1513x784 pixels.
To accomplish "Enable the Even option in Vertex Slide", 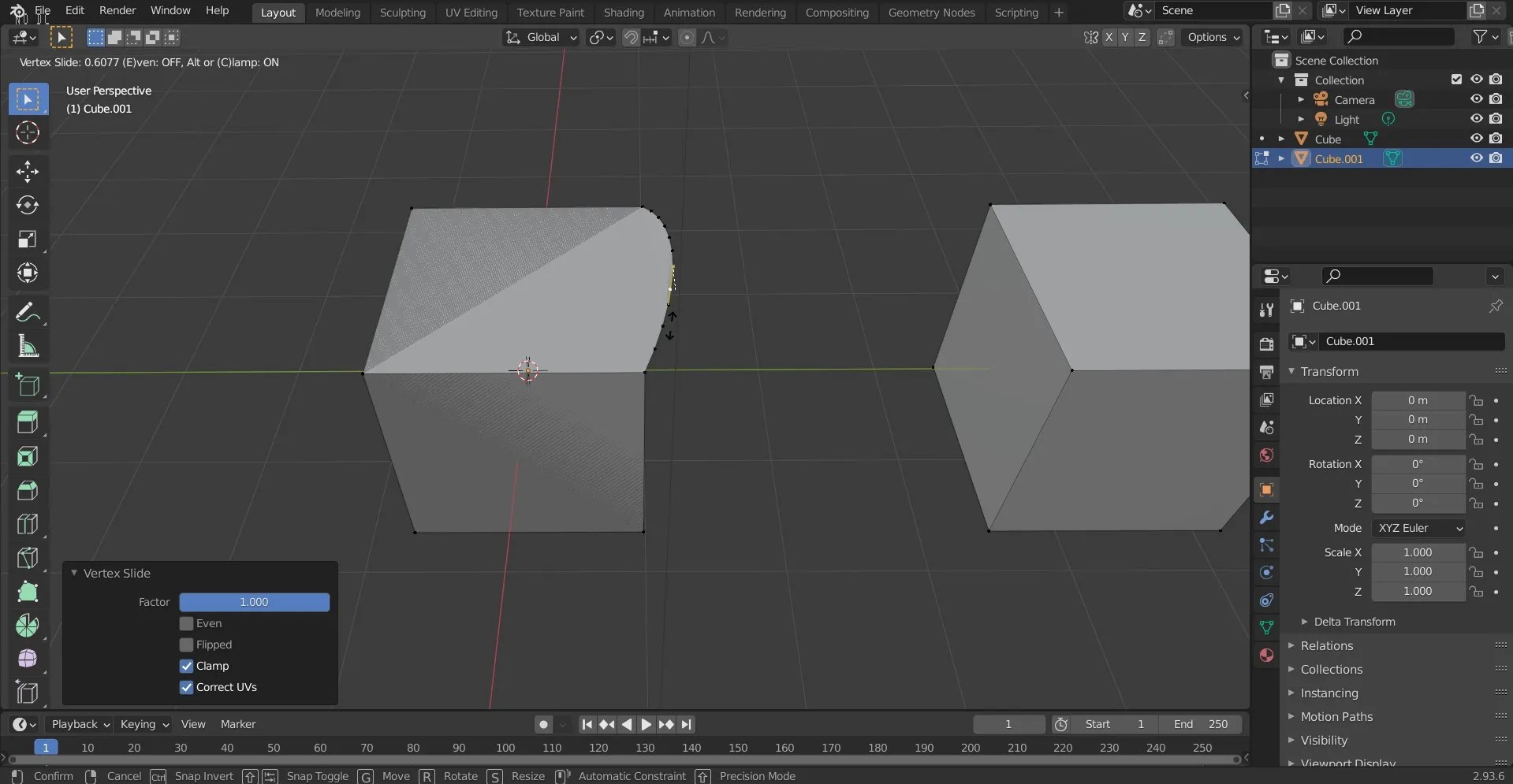I will pos(186,623).
